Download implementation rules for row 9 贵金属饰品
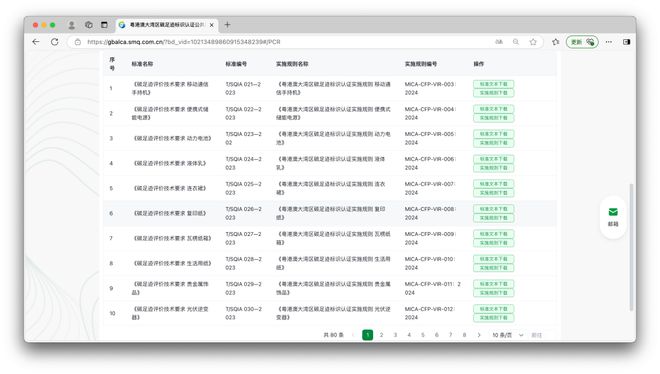Image resolution: width=660 pixels, height=374 pixels. click(493, 292)
